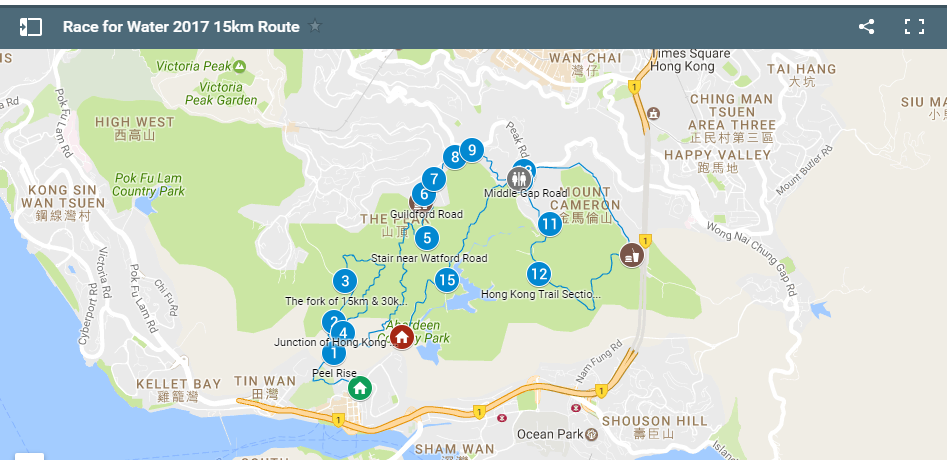
Task: Open the brown drink station marker
Action: pyautogui.click(x=632, y=255)
